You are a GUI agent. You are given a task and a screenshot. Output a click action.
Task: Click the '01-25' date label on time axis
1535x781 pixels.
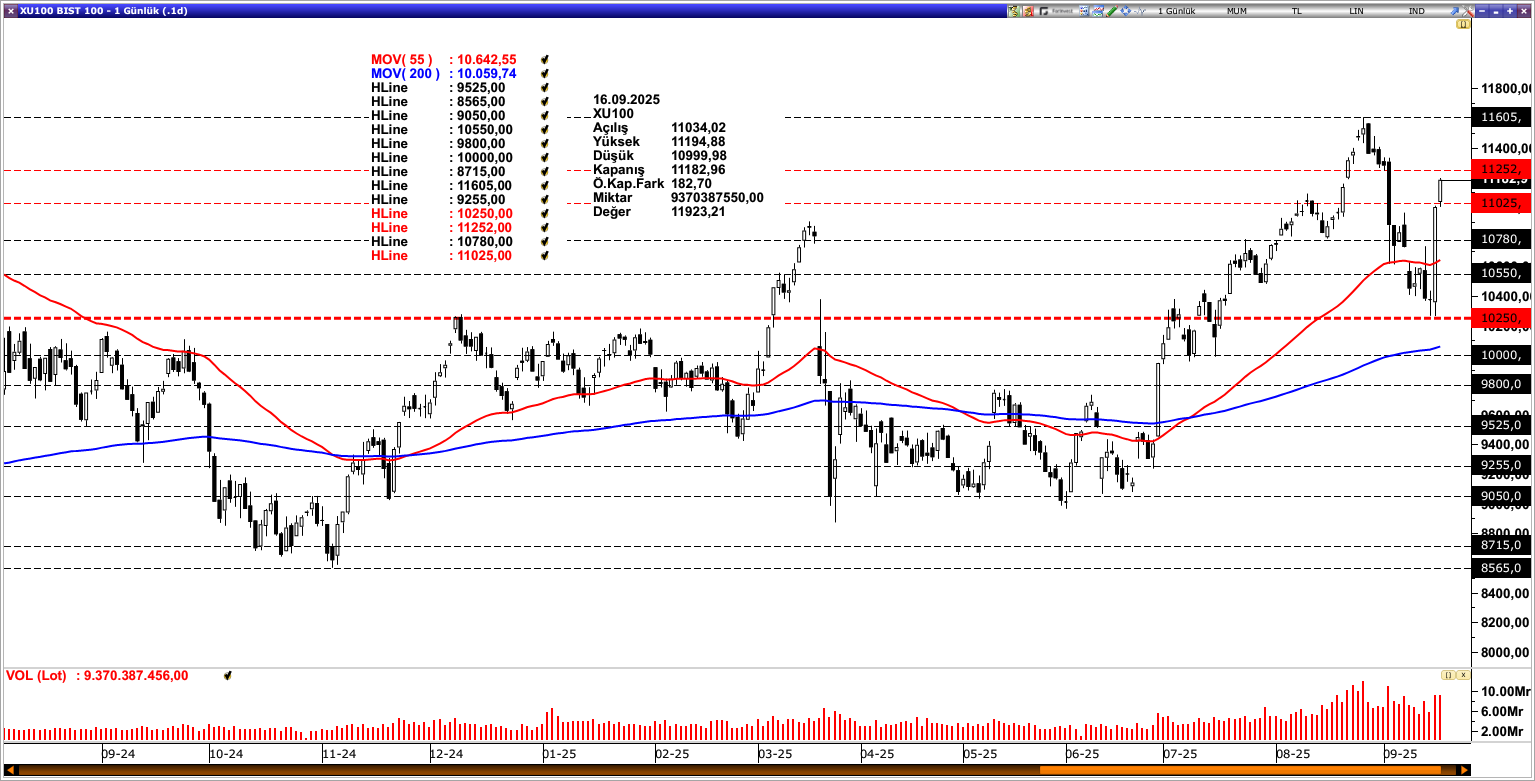point(560,753)
